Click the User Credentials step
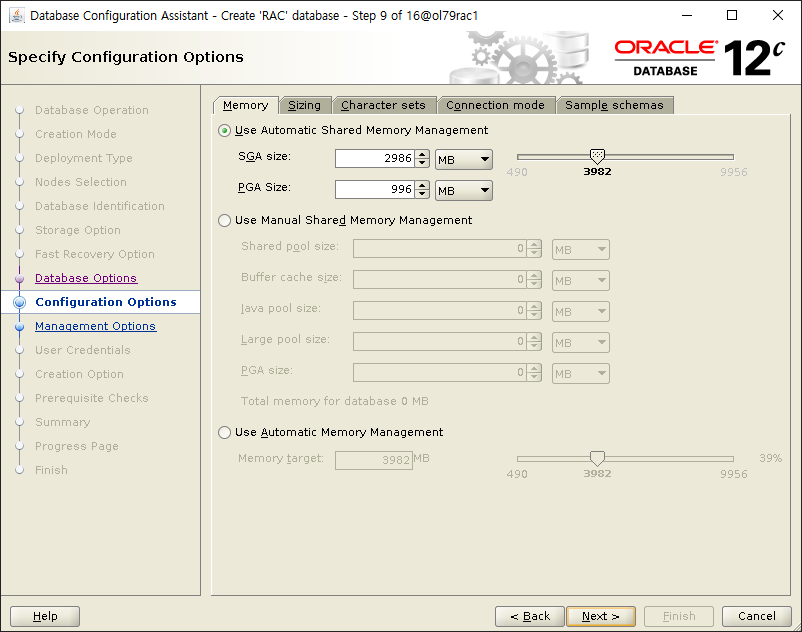 pos(82,350)
